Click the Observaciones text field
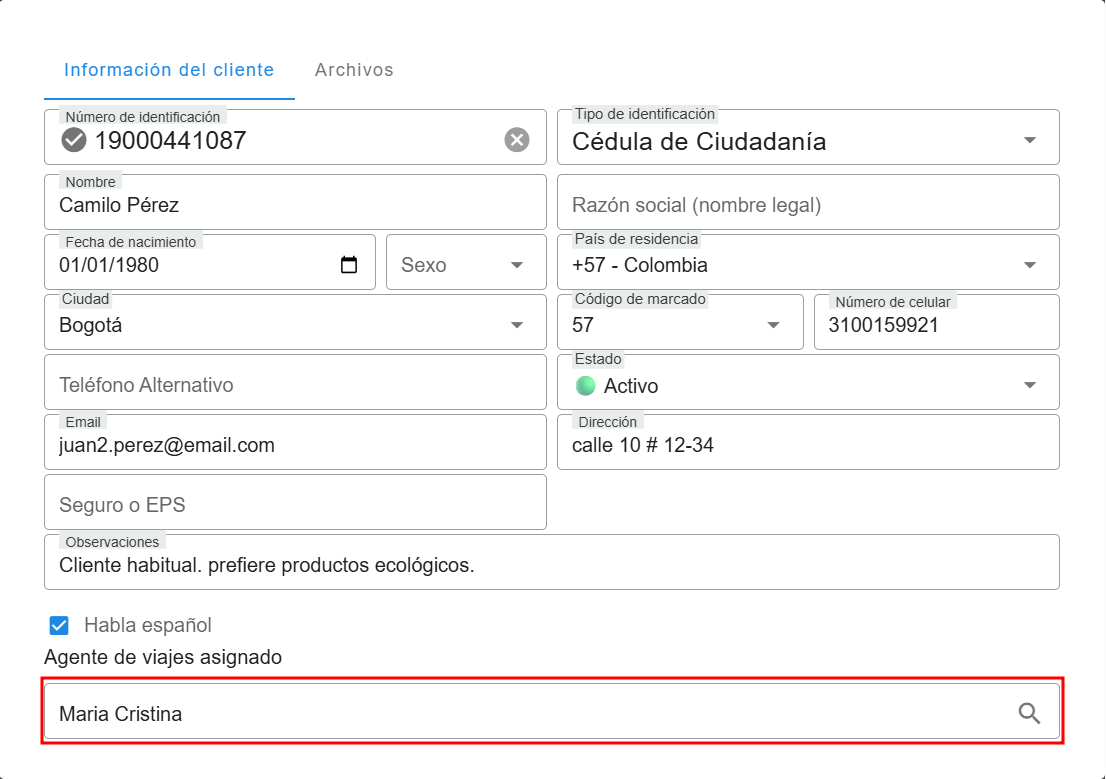Viewport: 1106px width, 779px height. coord(550,566)
